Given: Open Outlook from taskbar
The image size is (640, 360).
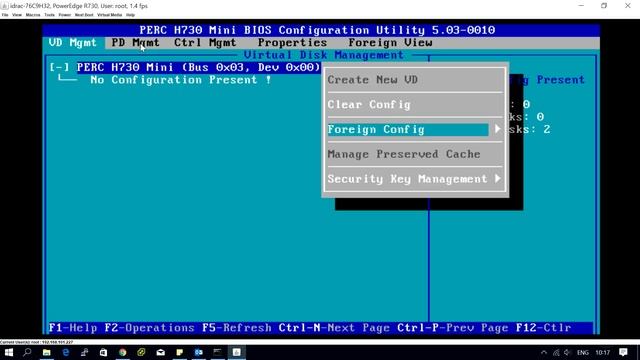Looking at the screenshot, I should click(198, 352).
